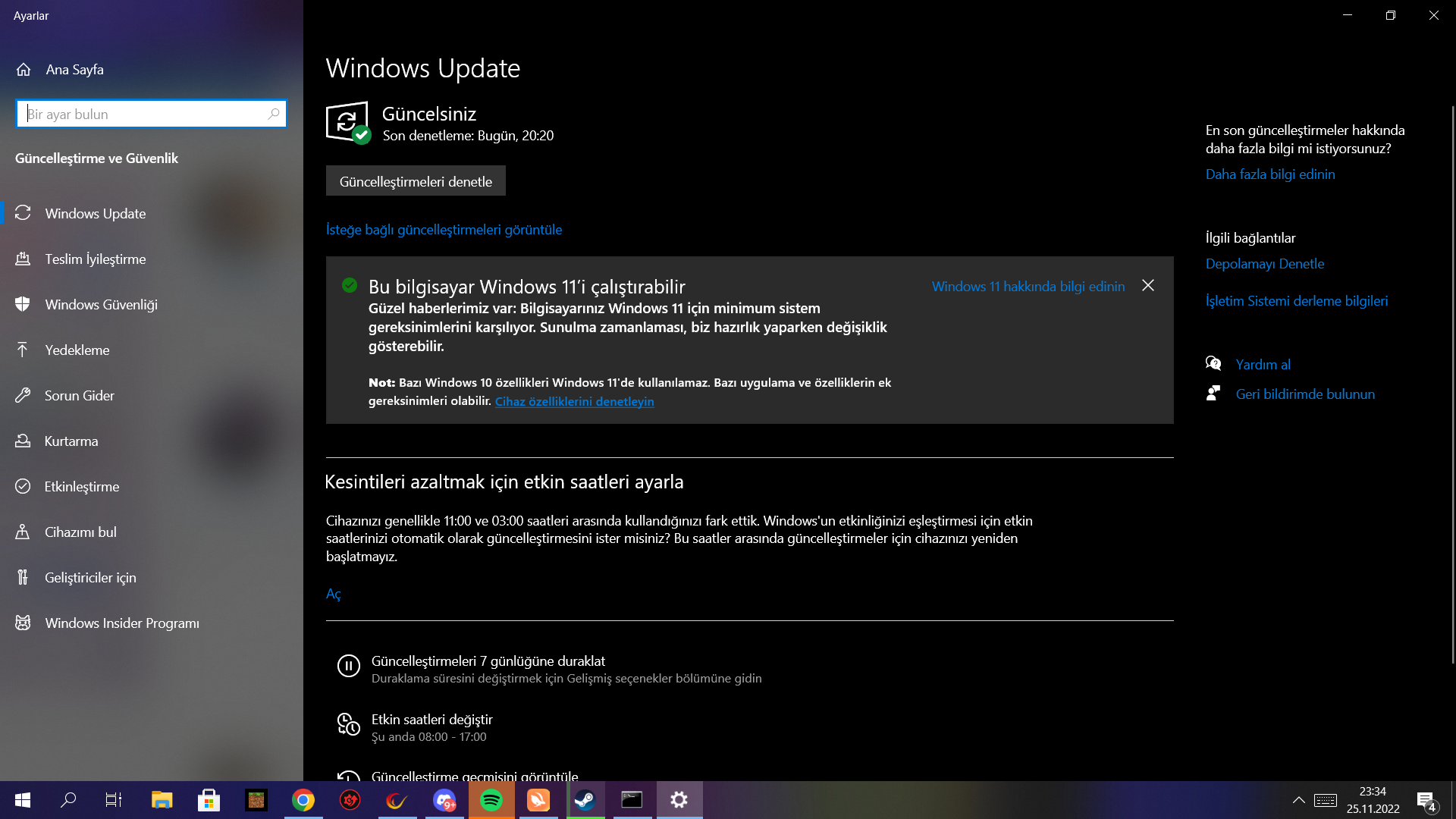1456x819 pixels.
Task: Open Geliştiriciler için section
Action: click(90, 577)
